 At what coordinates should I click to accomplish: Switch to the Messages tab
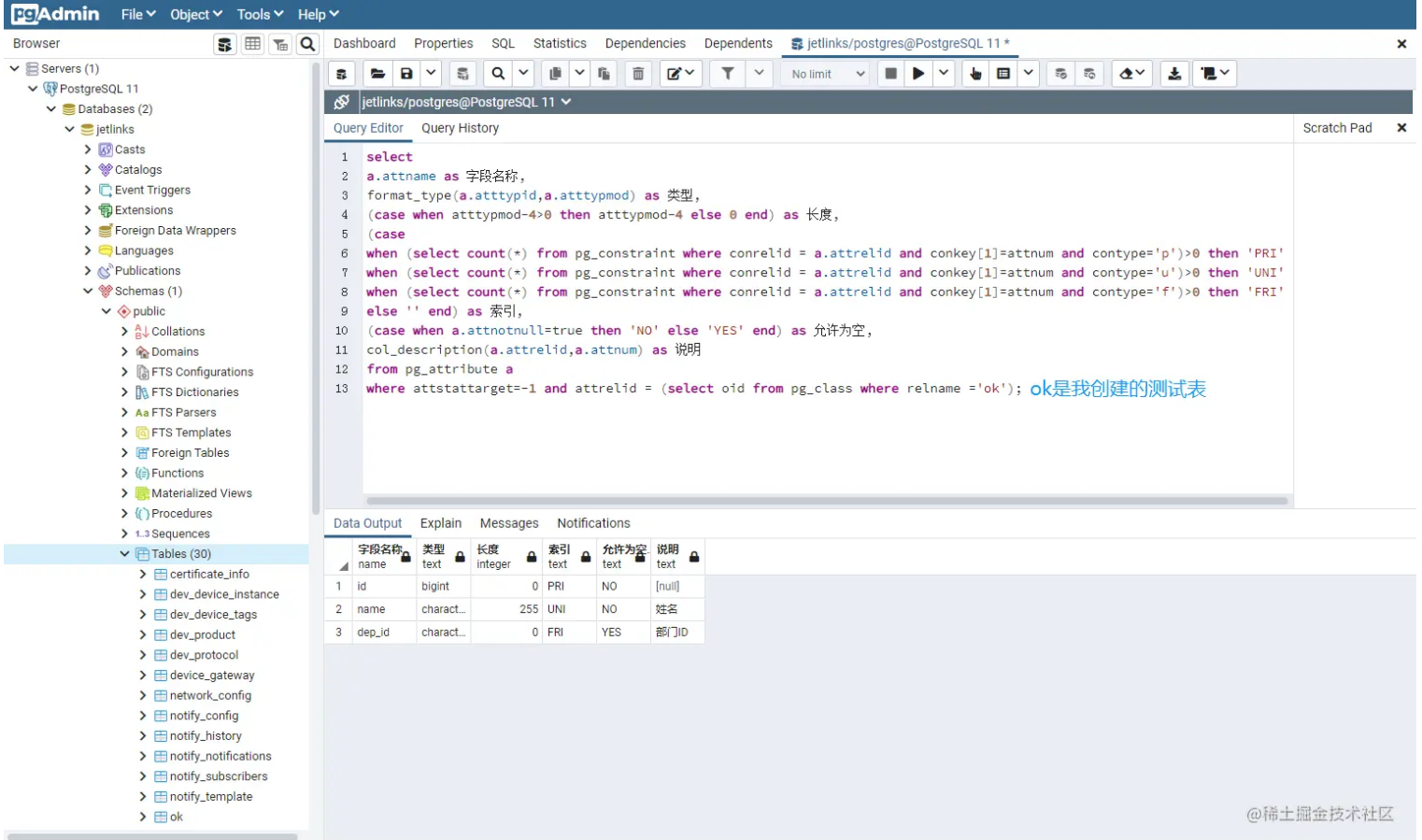click(x=508, y=523)
